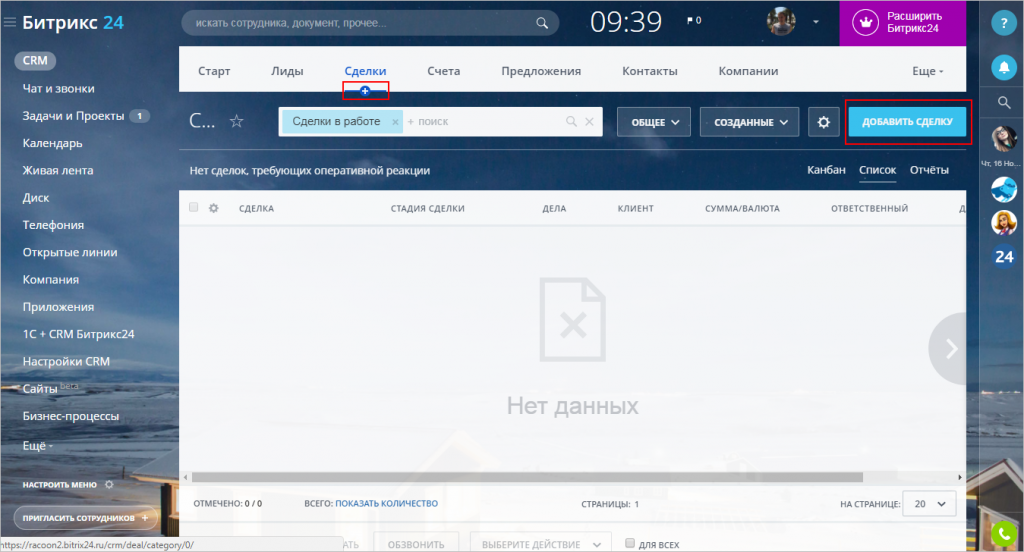
Task: Toggle the select-all checkbox in table header
Action: coord(194,208)
